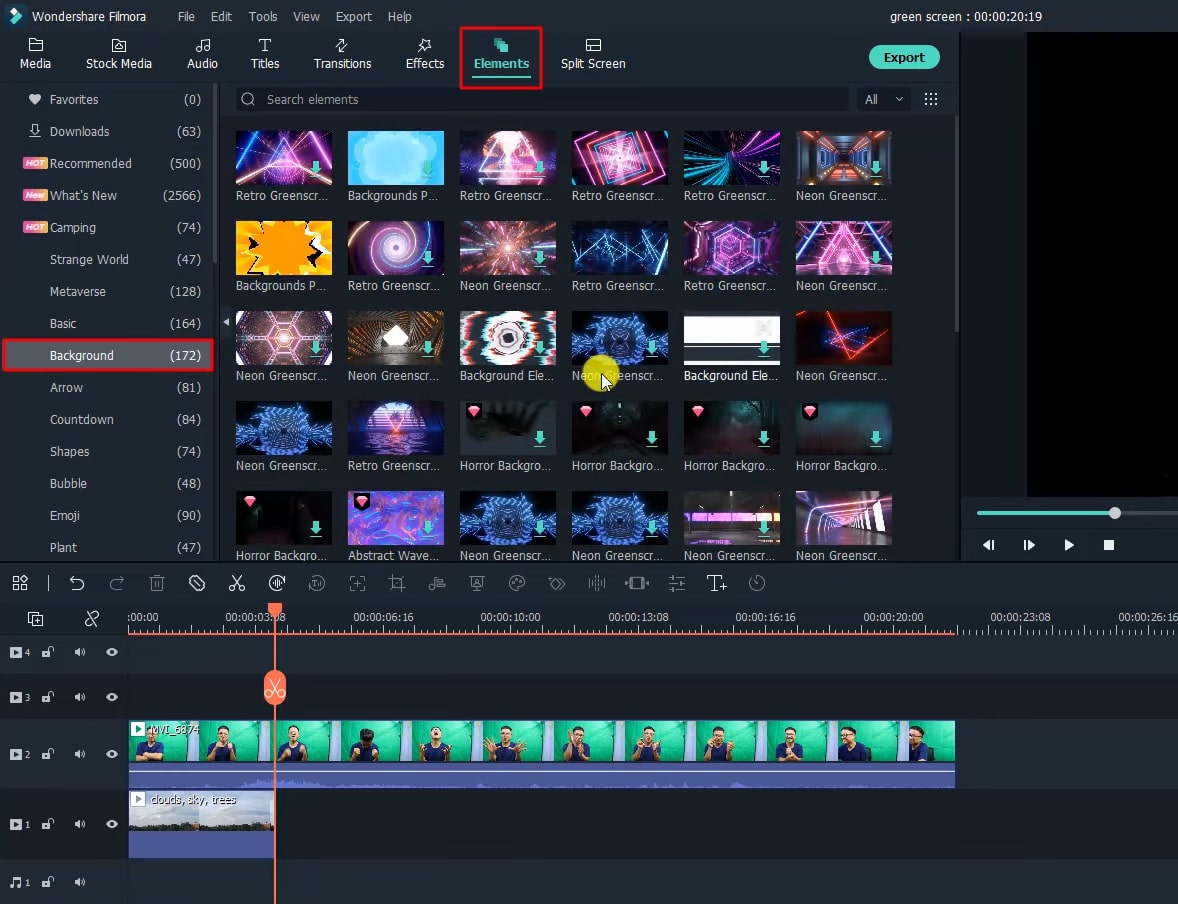Open the Adjust sliders icon in toolbar
Image resolution: width=1178 pixels, height=904 pixels.
click(677, 583)
